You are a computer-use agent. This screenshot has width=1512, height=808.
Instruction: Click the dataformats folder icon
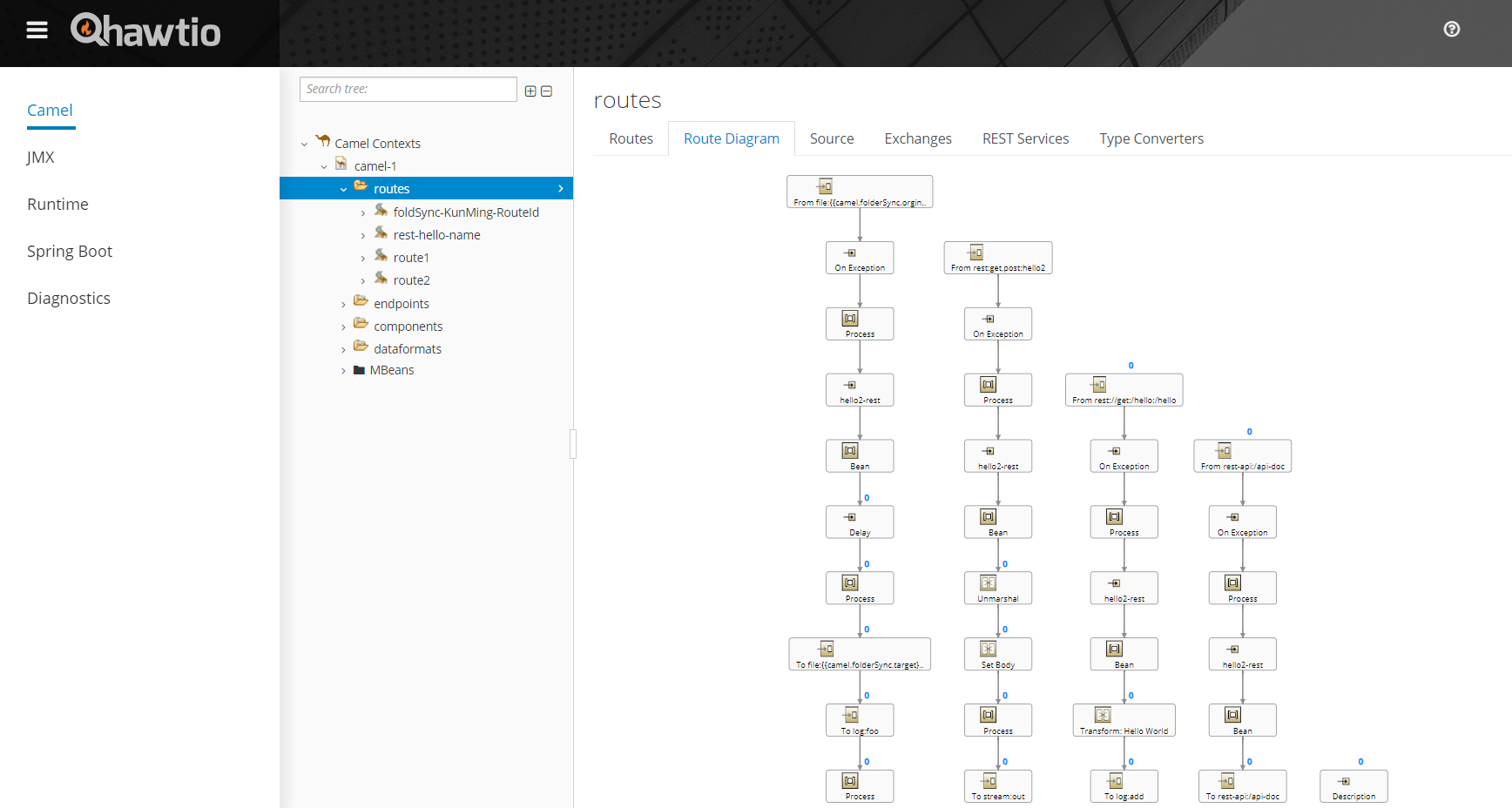pos(361,347)
